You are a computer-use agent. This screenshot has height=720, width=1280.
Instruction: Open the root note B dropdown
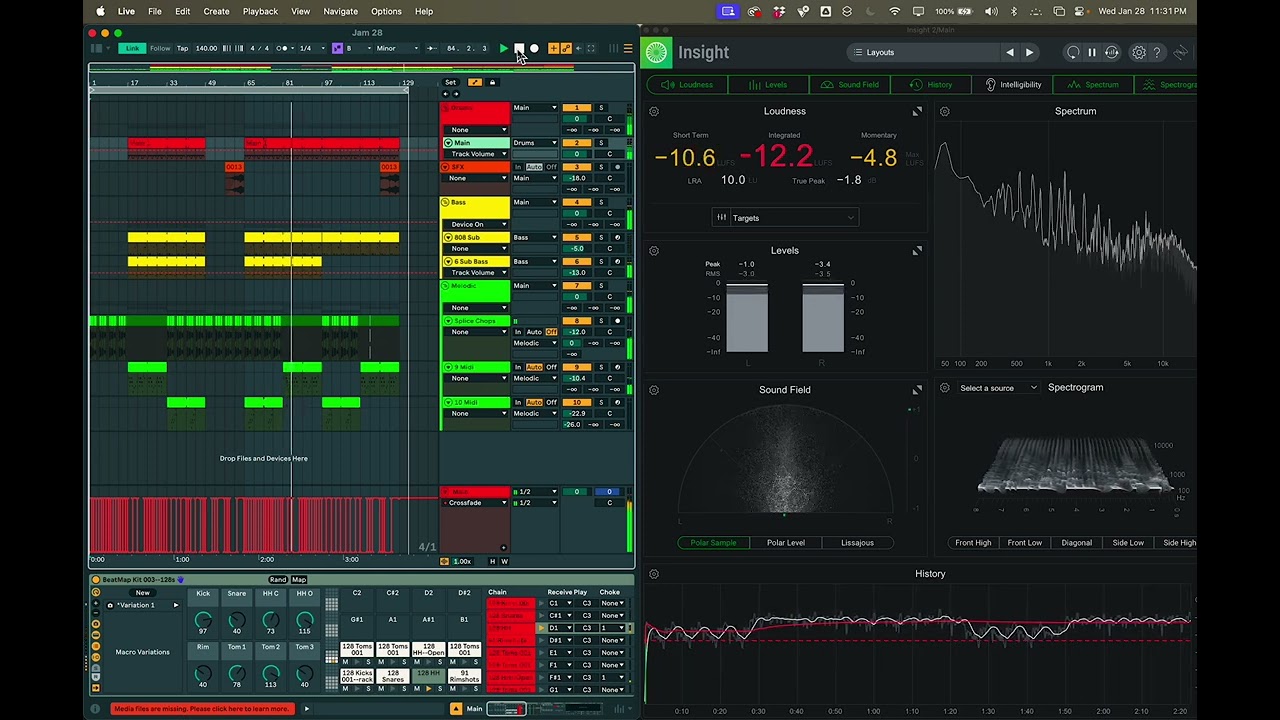point(358,48)
